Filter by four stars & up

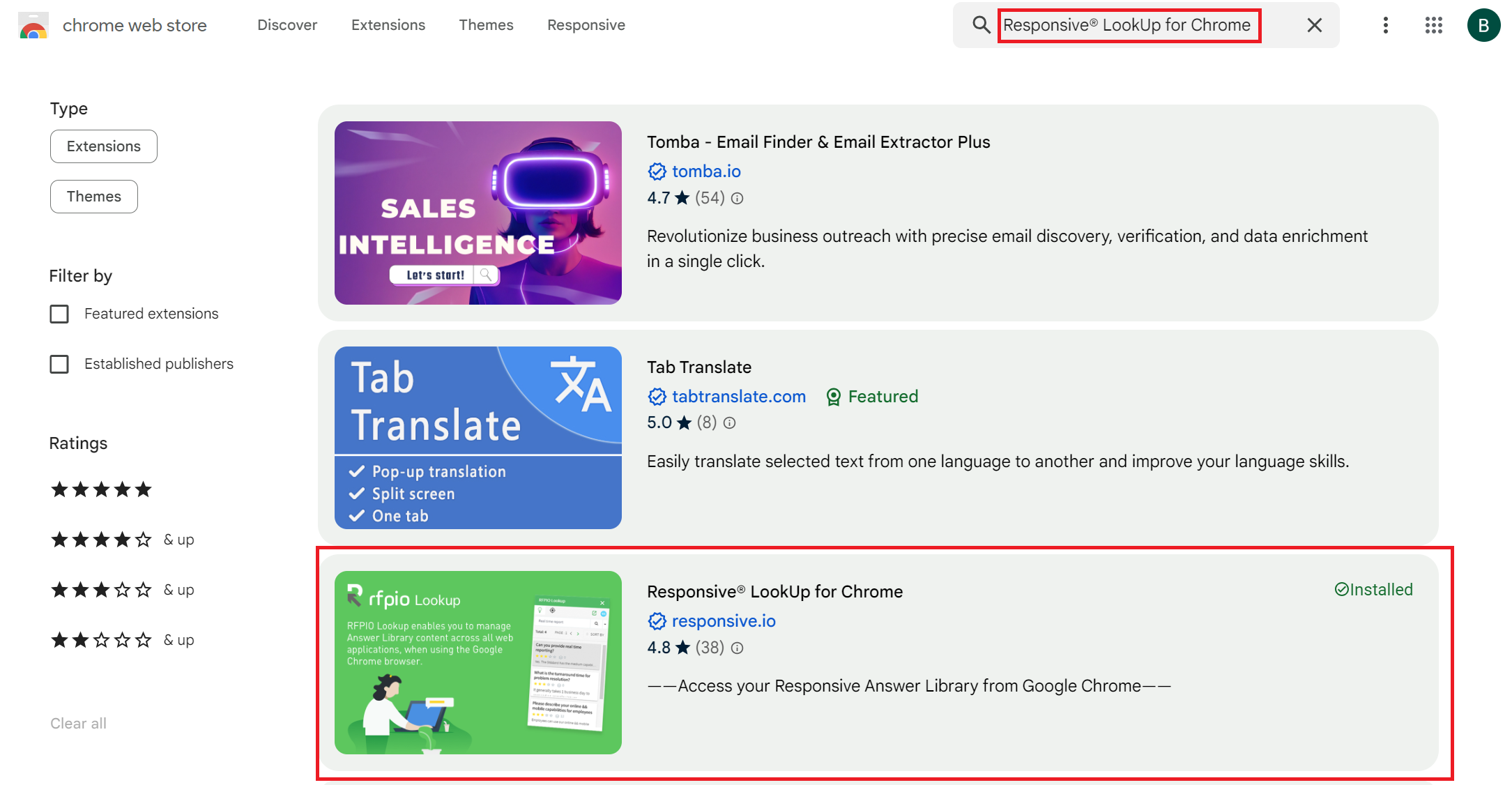(122, 540)
